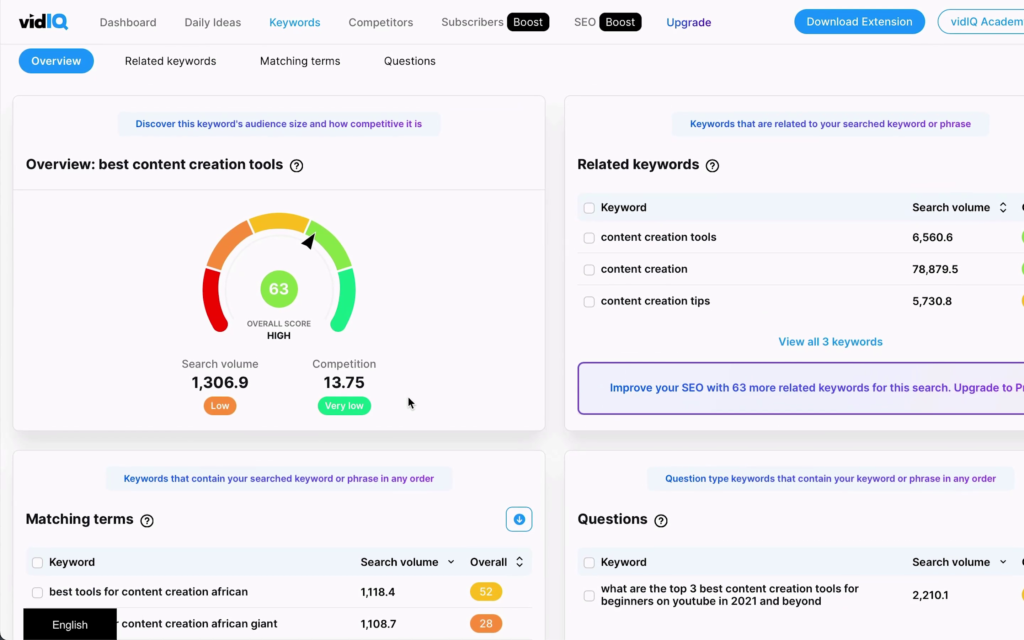Click the vidIQ logo

(42, 21)
